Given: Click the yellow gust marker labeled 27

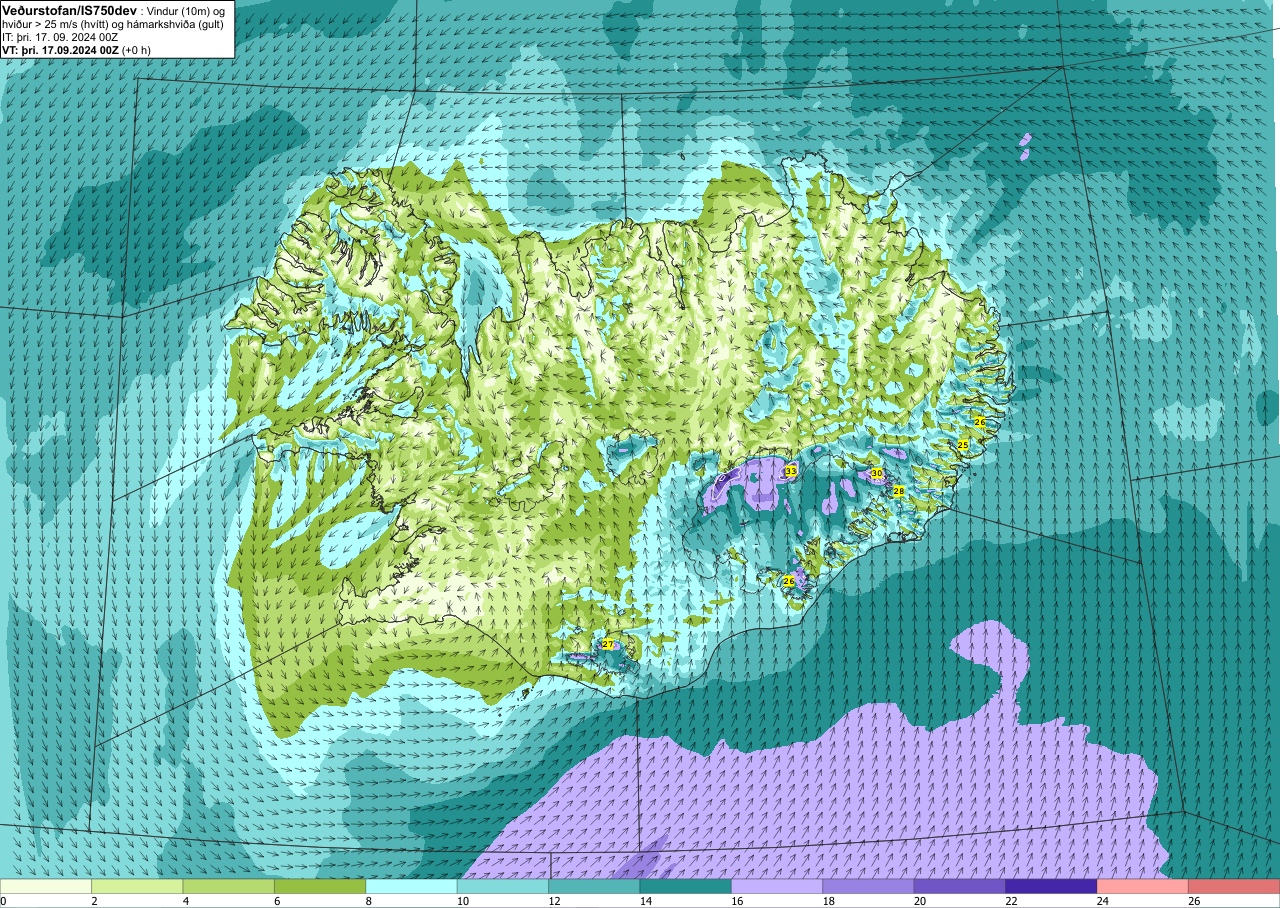Looking at the screenshot, I should coord(608,644).
